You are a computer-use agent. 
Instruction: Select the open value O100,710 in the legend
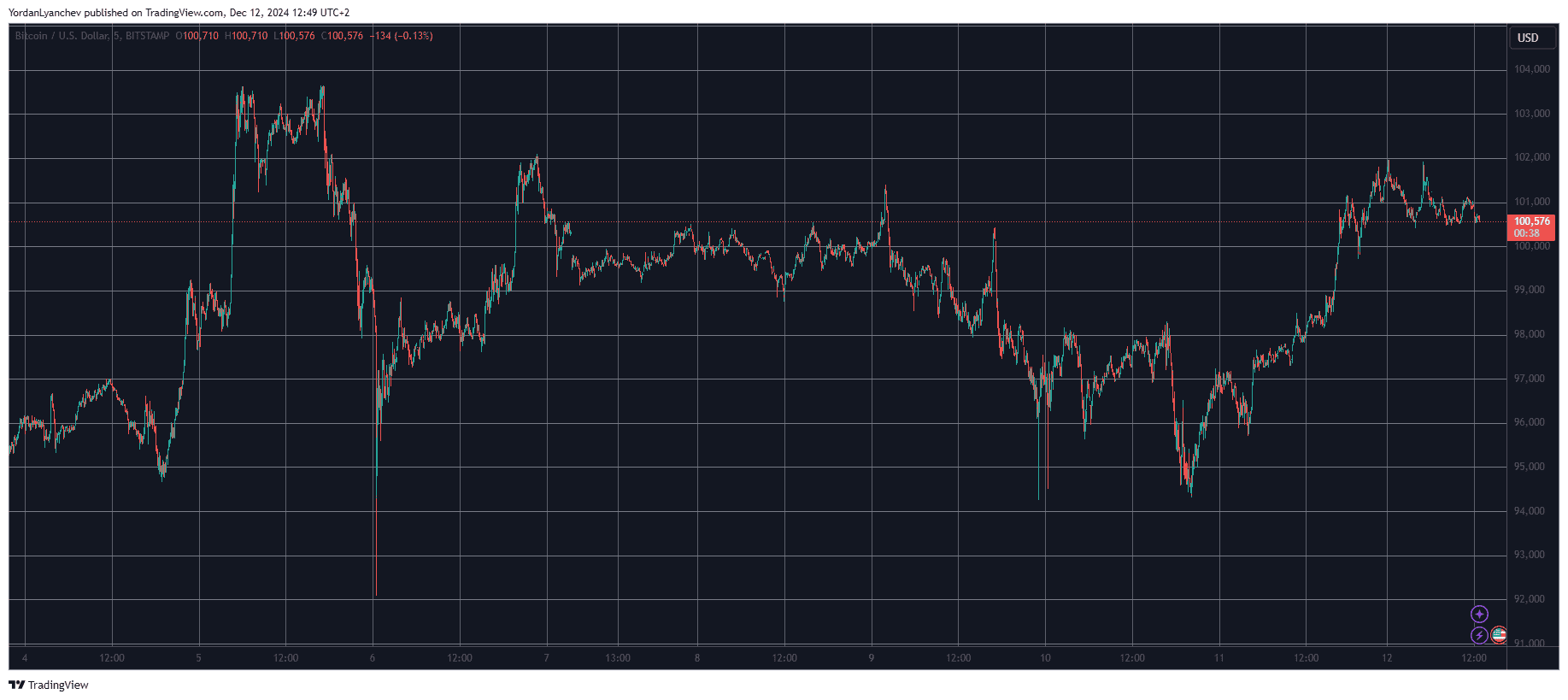coord(197,36)
